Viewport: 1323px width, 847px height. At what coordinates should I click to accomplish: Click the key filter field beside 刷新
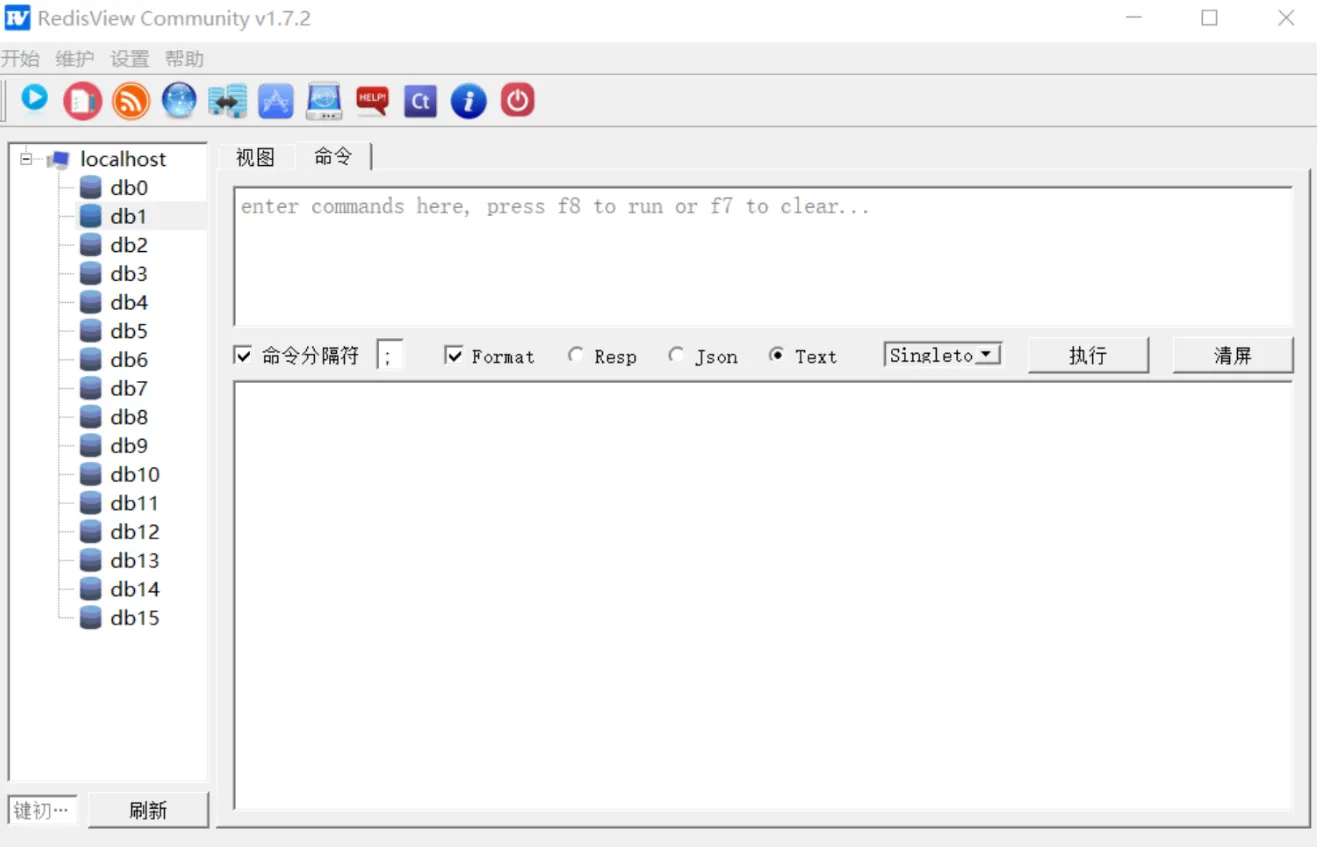[43, 810]
